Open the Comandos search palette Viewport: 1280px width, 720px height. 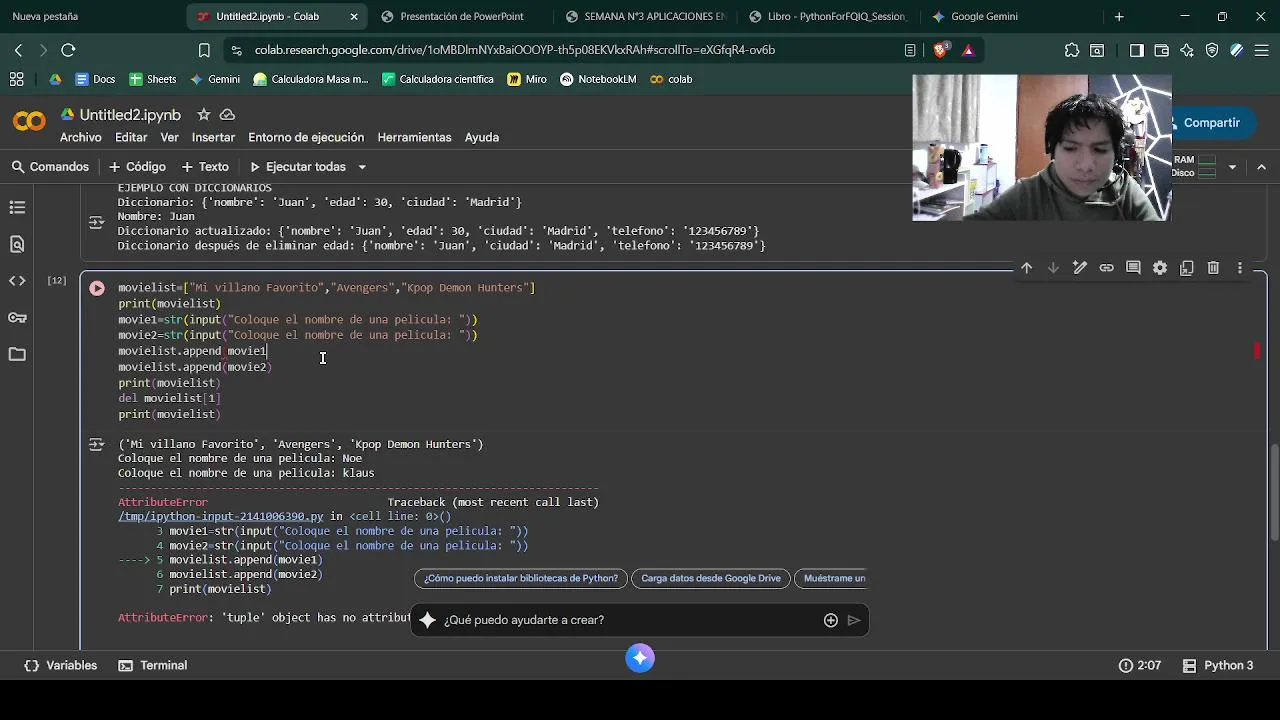[50, 167]
